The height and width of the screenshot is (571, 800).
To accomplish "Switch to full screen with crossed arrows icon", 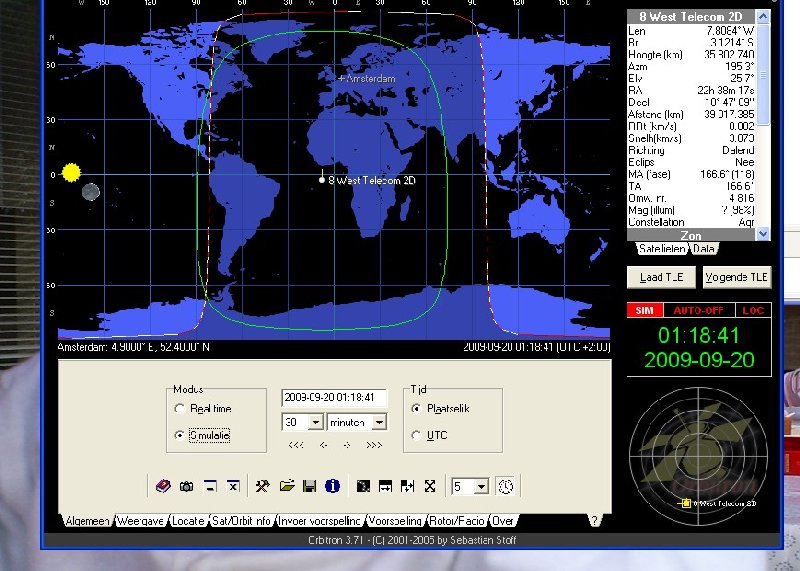I will tap(430, 486).
